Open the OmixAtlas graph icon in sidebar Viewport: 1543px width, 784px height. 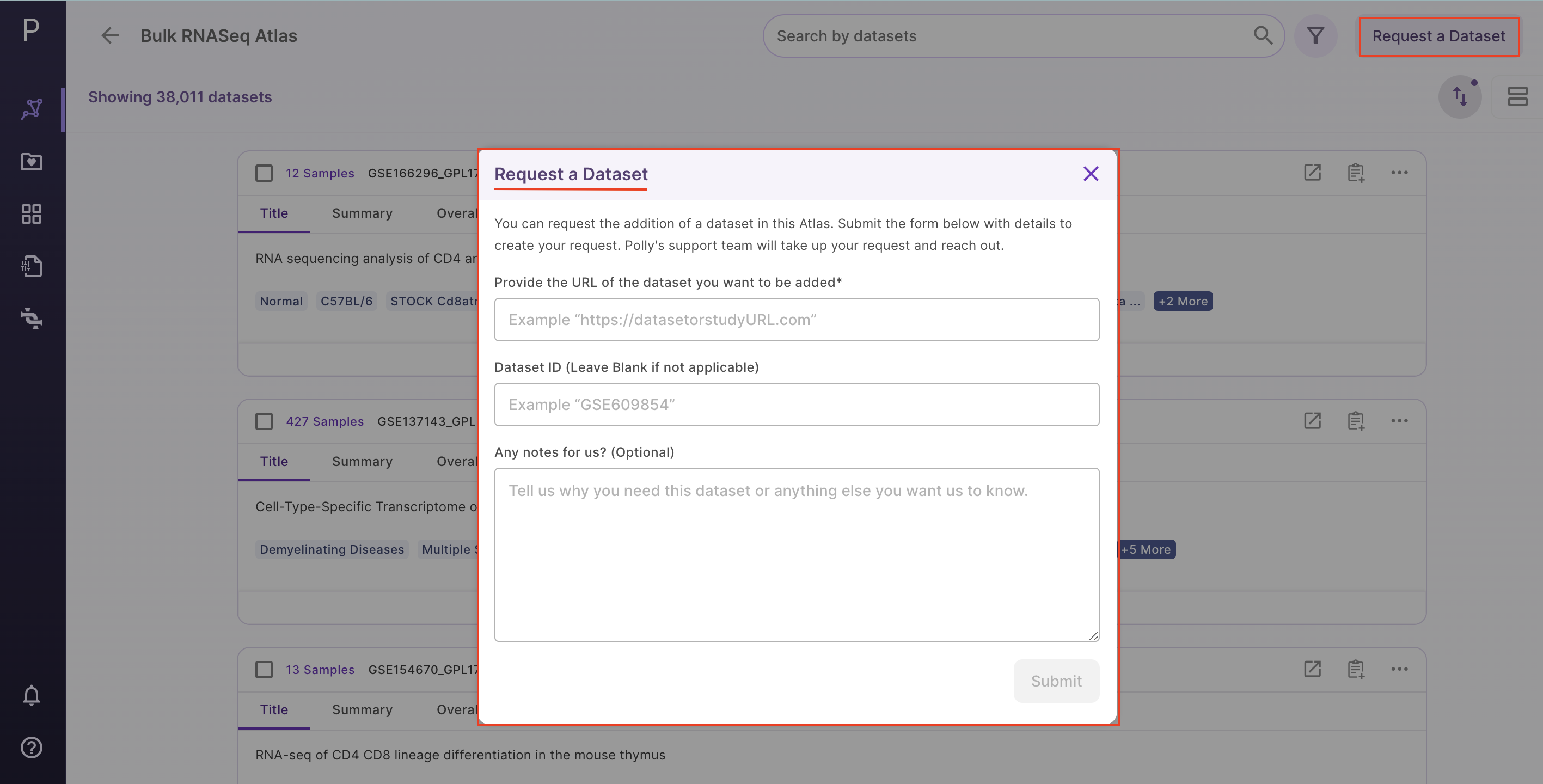[x=32, y=109]
